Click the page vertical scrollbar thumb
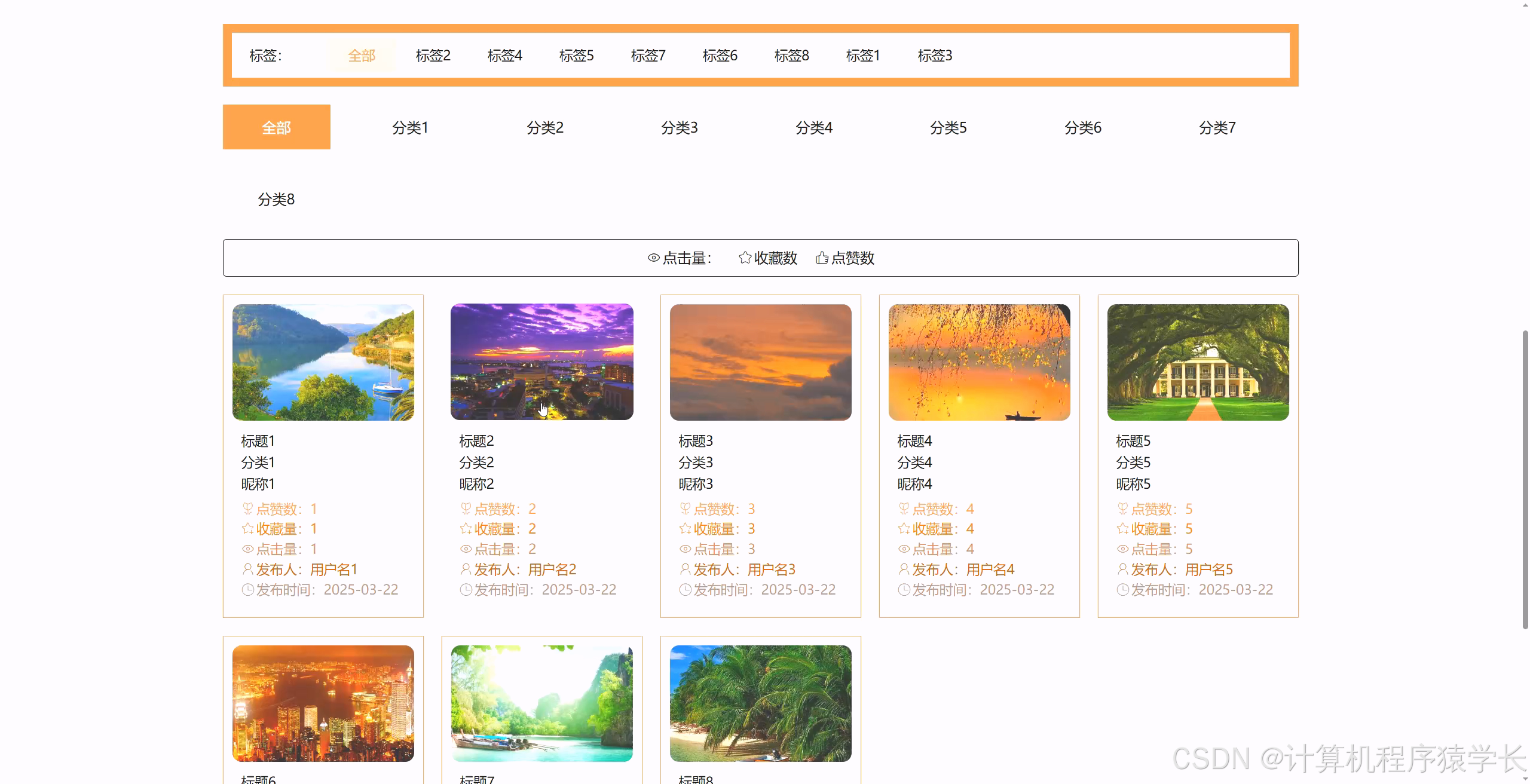The image size is (1530, 784). coord(1525,479)
